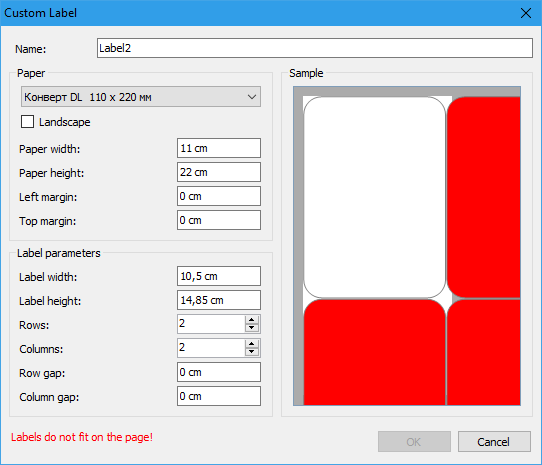Click the Cancel button
The image size is (542, 465).
point(494,441)
